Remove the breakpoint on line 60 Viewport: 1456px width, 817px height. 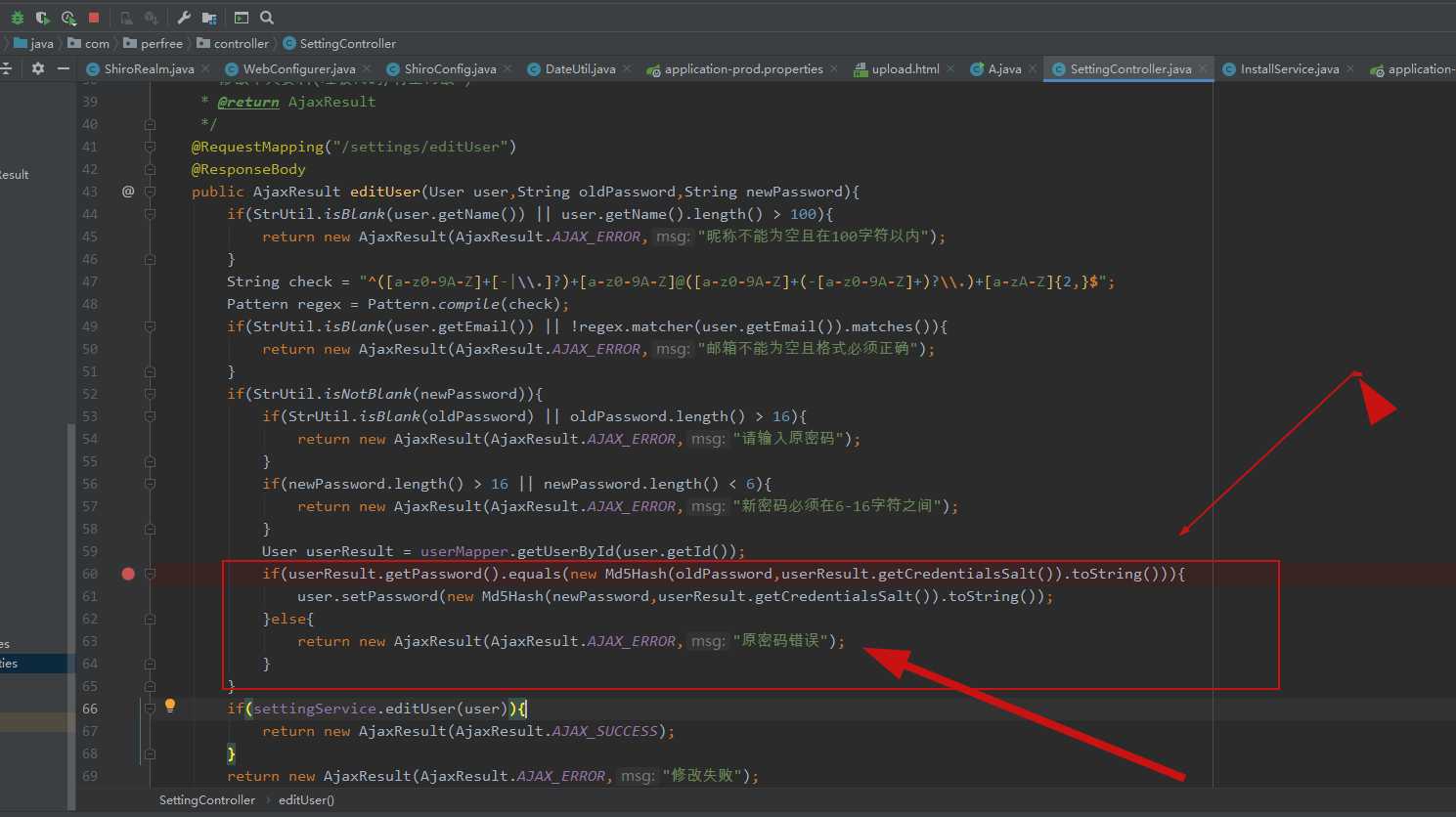coord(128,574)
